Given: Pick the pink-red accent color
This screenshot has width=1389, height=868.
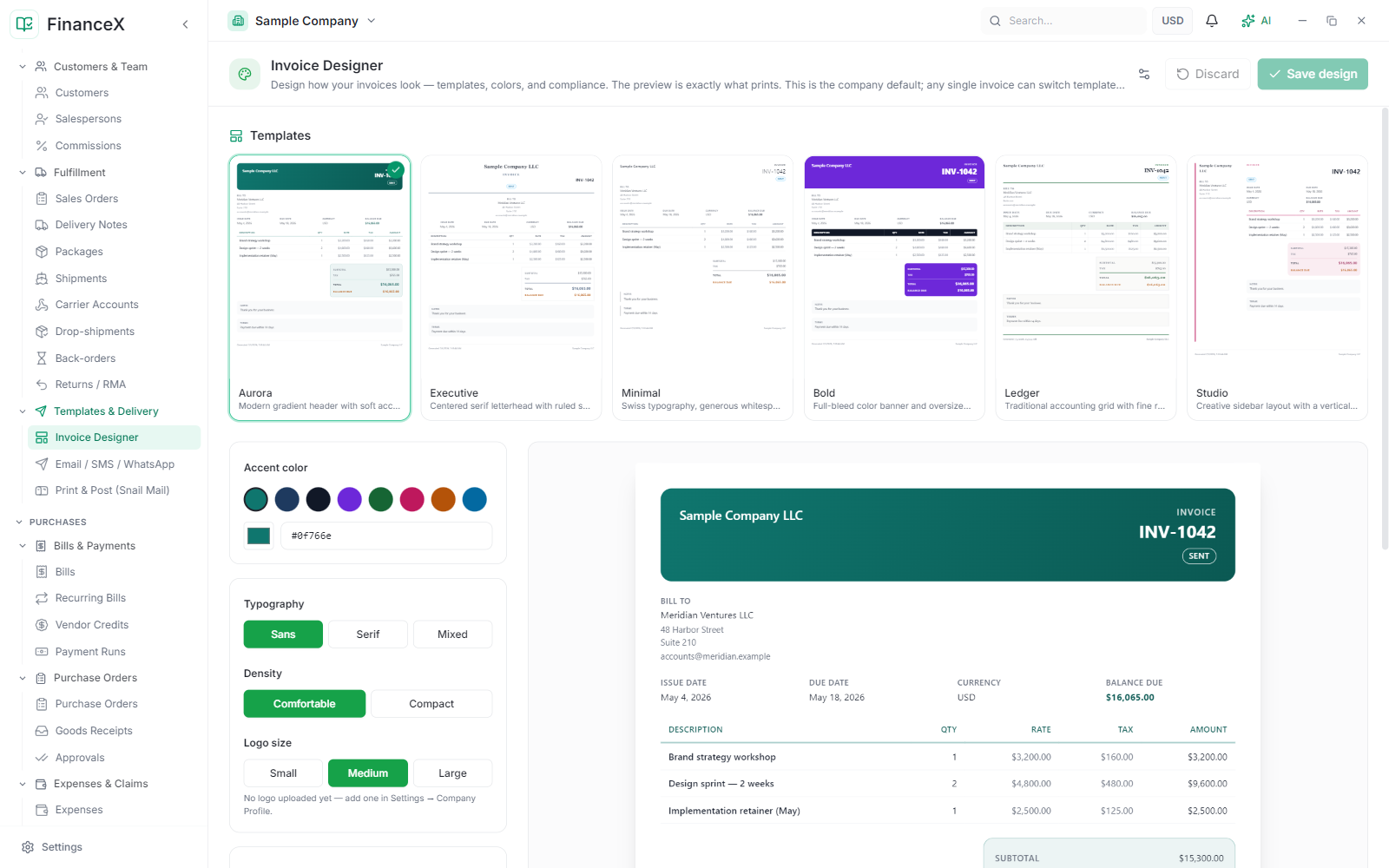Looking at the screenshot, I should 412,499.
